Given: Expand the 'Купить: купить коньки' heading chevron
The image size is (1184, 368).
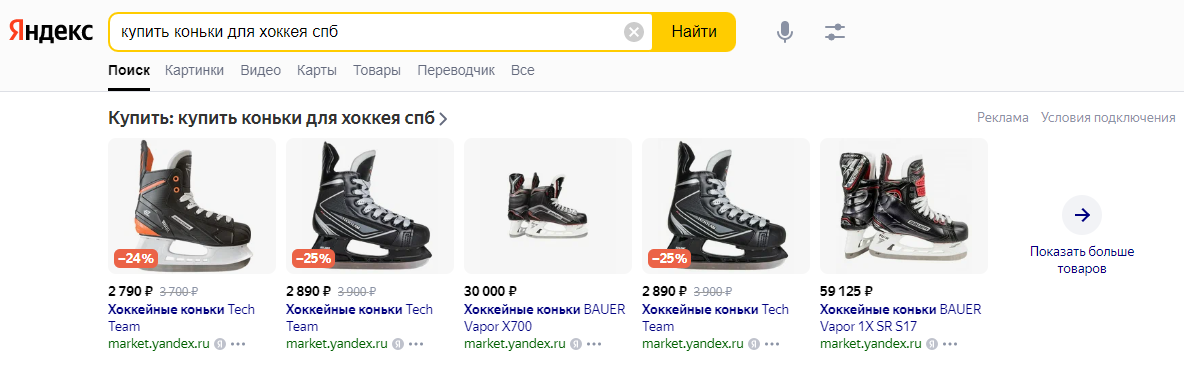Looking at the screenshot, I should pos(443,119).
